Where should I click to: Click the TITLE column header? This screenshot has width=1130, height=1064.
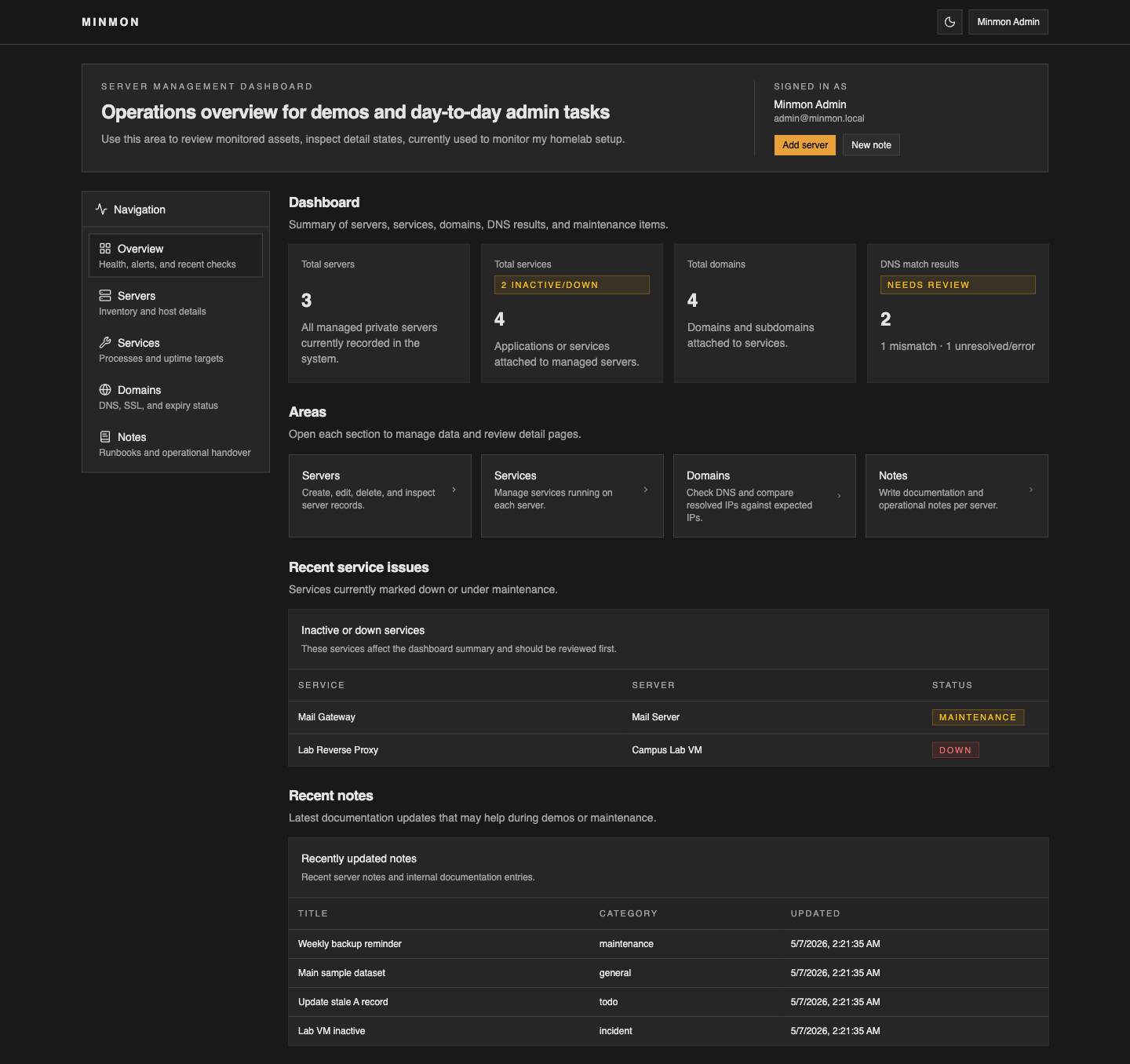point(312,913)
